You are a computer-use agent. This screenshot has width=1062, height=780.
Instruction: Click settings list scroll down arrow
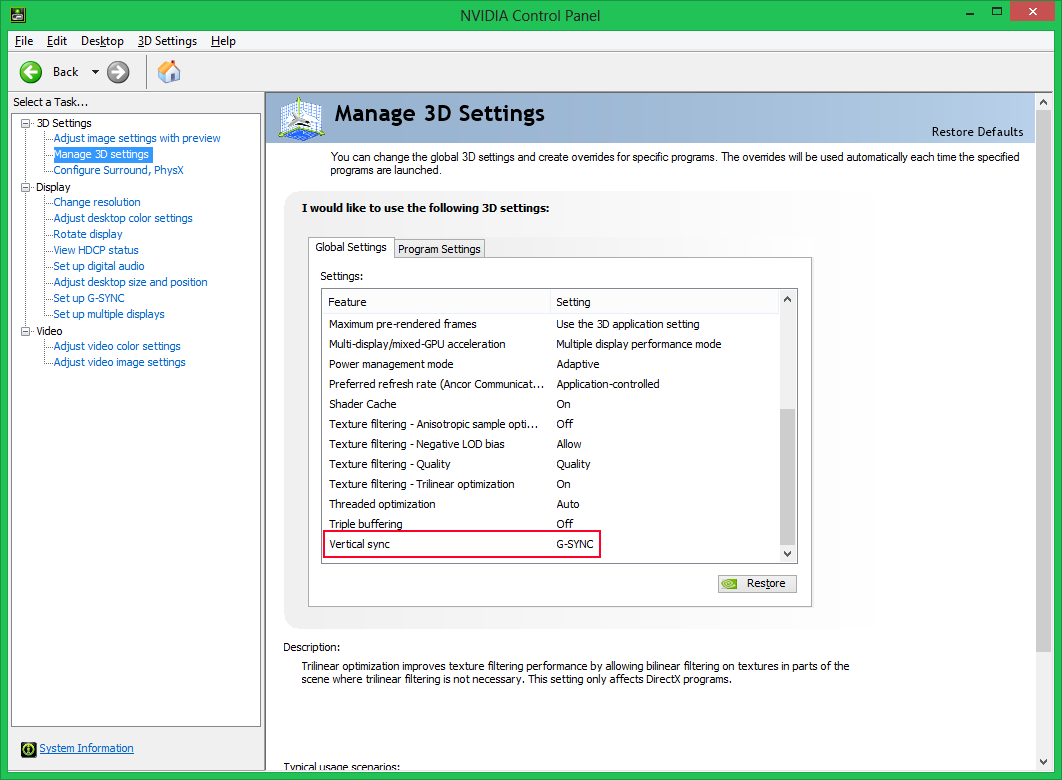(x=787, y=554)
